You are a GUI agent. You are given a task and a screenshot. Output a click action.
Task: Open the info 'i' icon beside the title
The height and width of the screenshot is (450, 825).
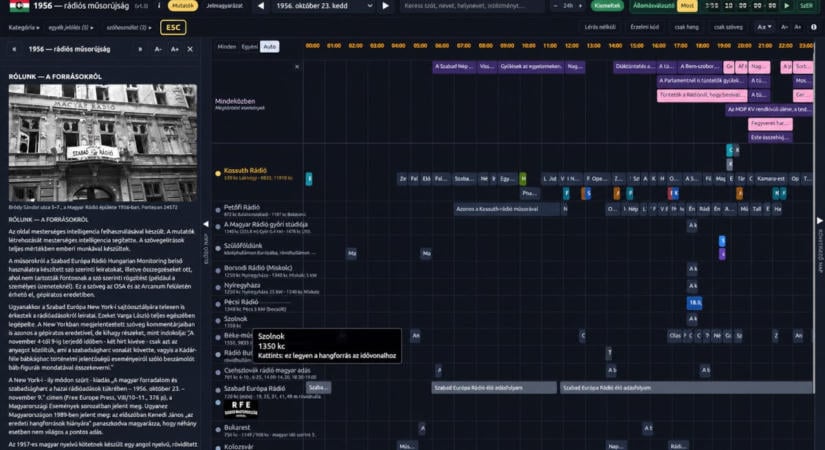click(159, 6)
